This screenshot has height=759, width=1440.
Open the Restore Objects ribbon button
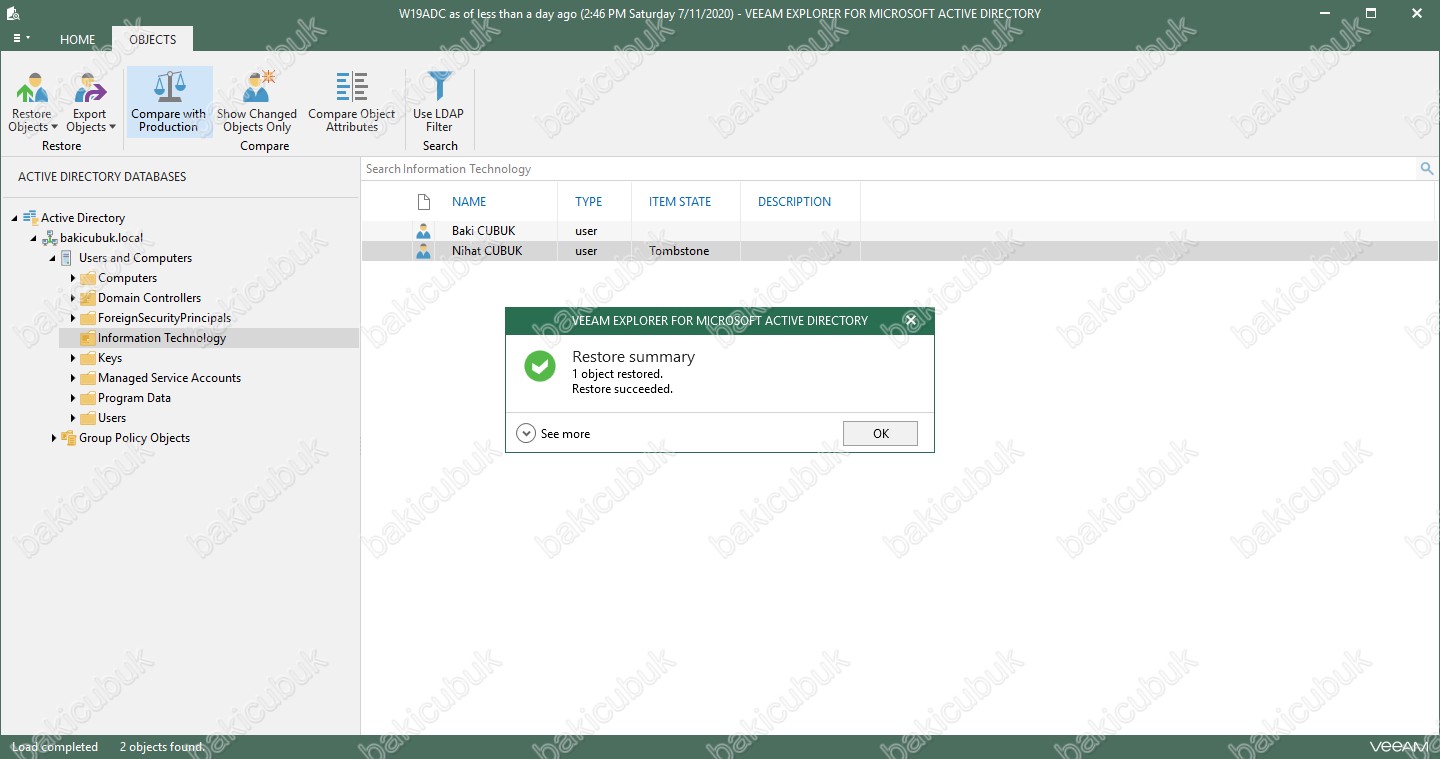(32, 102)
